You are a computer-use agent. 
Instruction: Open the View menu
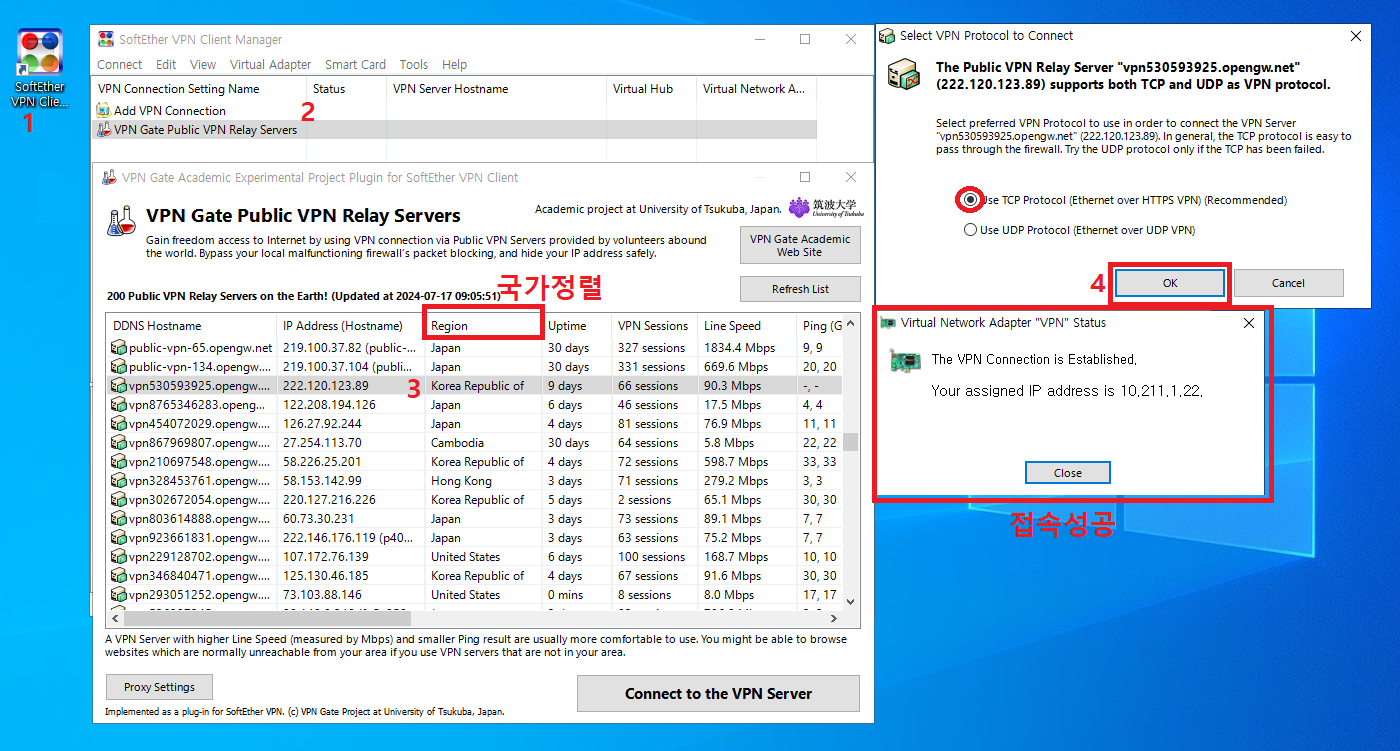[203, 64]
